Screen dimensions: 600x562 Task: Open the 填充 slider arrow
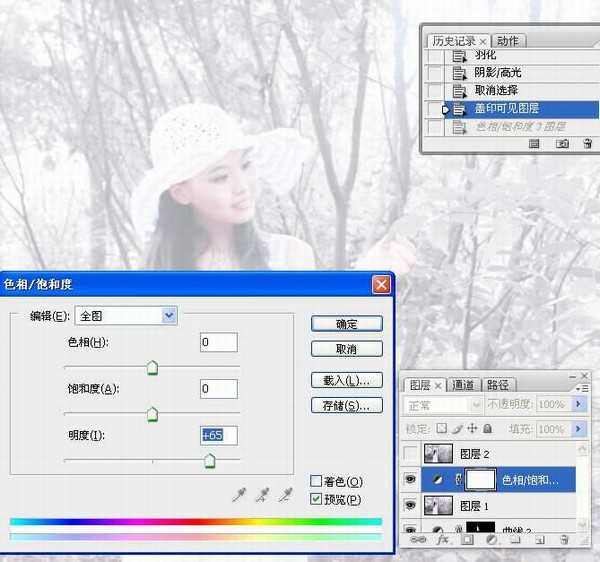pos(579,428)
